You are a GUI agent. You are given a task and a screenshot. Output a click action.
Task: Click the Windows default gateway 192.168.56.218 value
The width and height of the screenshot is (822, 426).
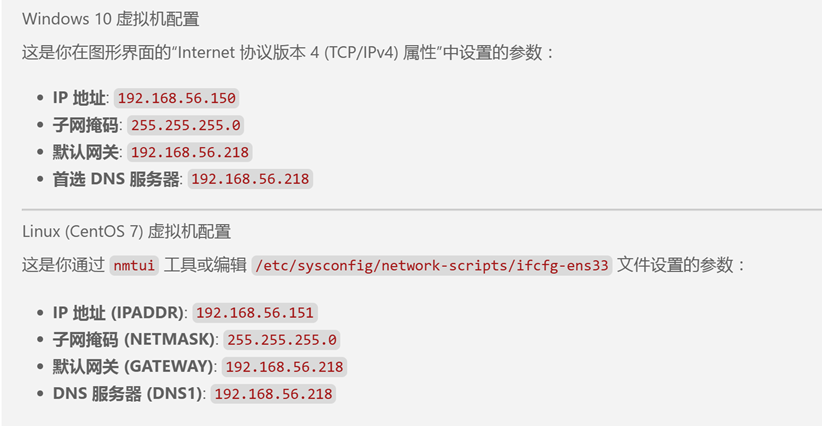coord(190,152)
